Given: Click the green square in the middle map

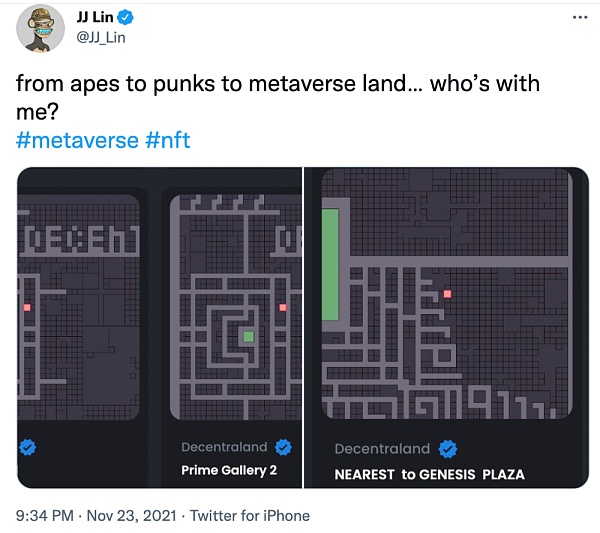Looking at the screenshot, I should coord(248,337).
